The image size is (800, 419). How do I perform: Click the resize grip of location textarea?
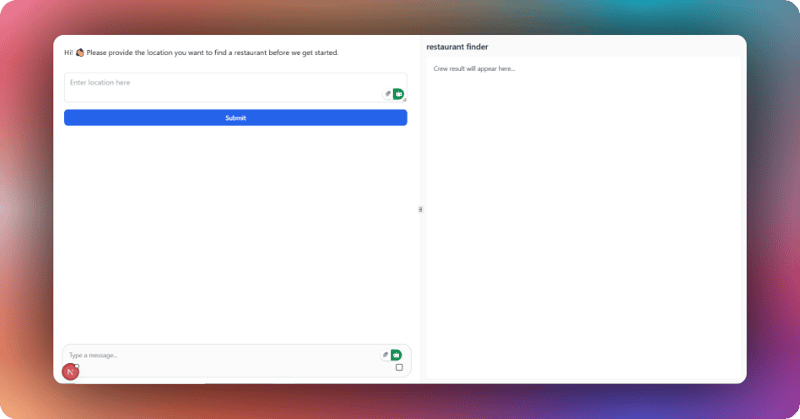pyautogui.click(x=405, y=100)
